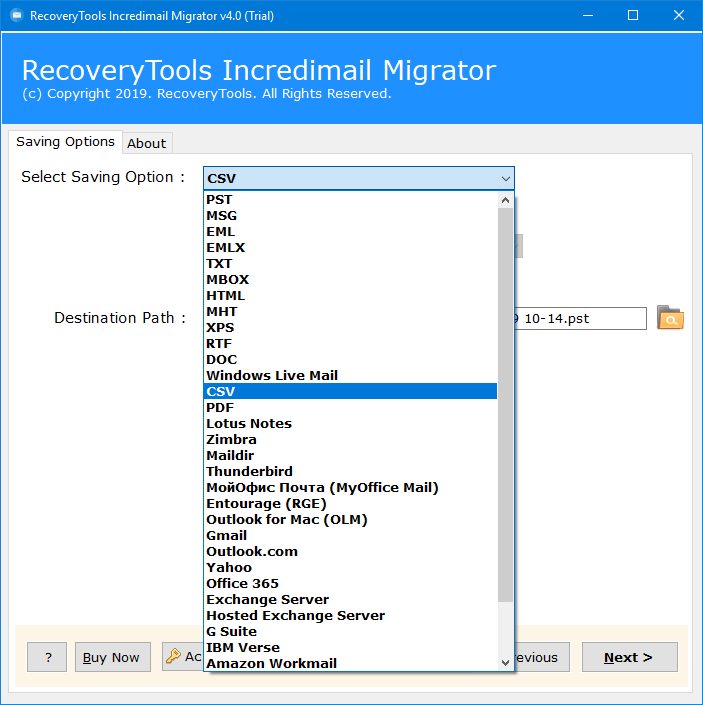Choose EML format in the dropdown list
The height and width of the screenshot is (705, 703).
tap(350, 232)
